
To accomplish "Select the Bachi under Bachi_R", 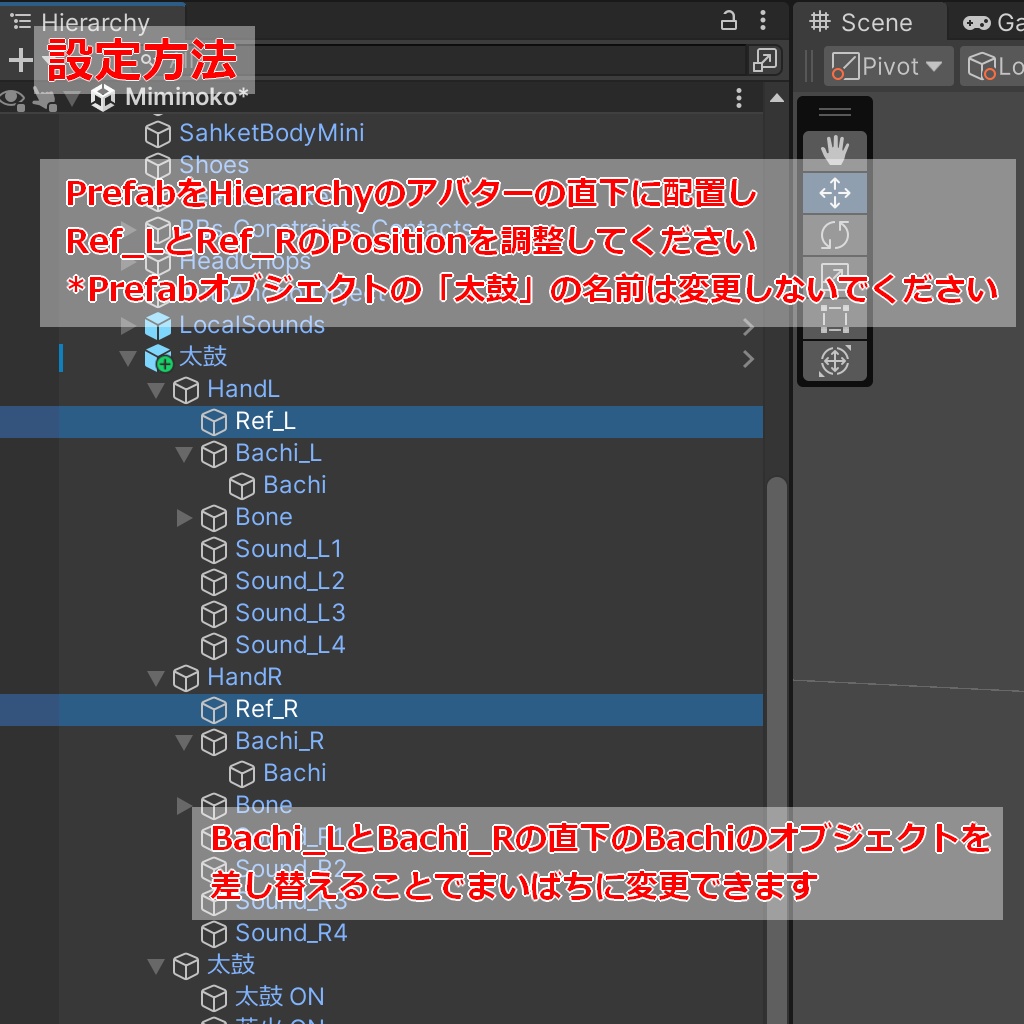I will pos(295,773).
